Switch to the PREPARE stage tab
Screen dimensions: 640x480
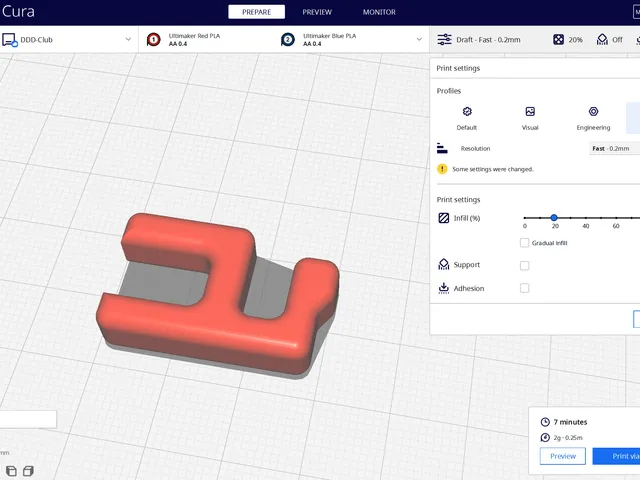(256, 12)
